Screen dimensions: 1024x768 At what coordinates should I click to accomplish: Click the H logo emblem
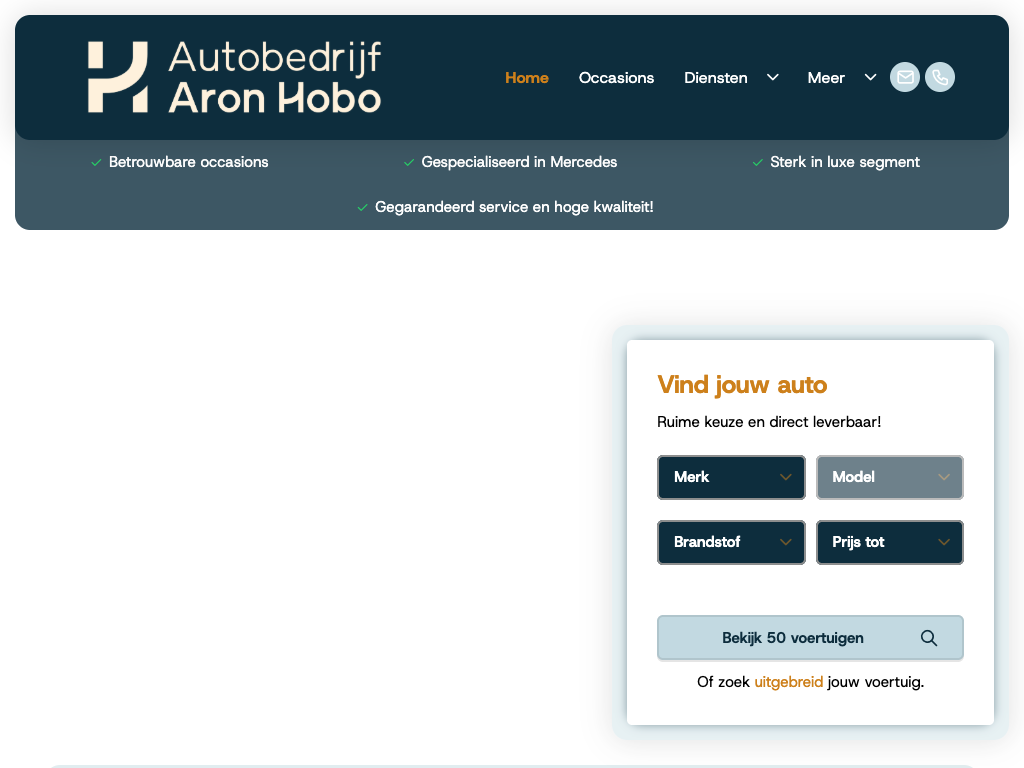(x=118, y=77)
